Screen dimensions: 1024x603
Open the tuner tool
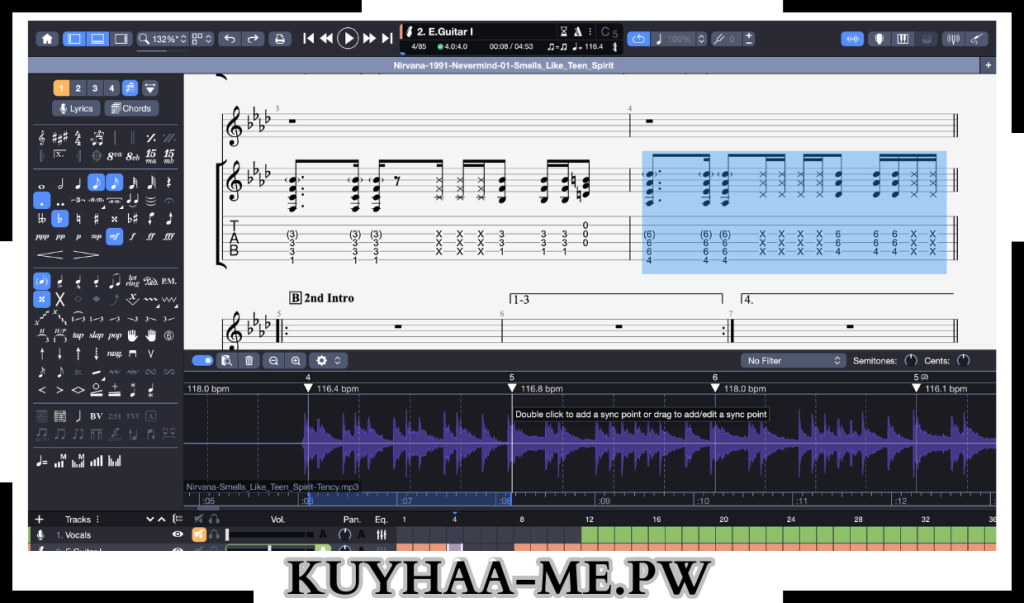point(953,39)
